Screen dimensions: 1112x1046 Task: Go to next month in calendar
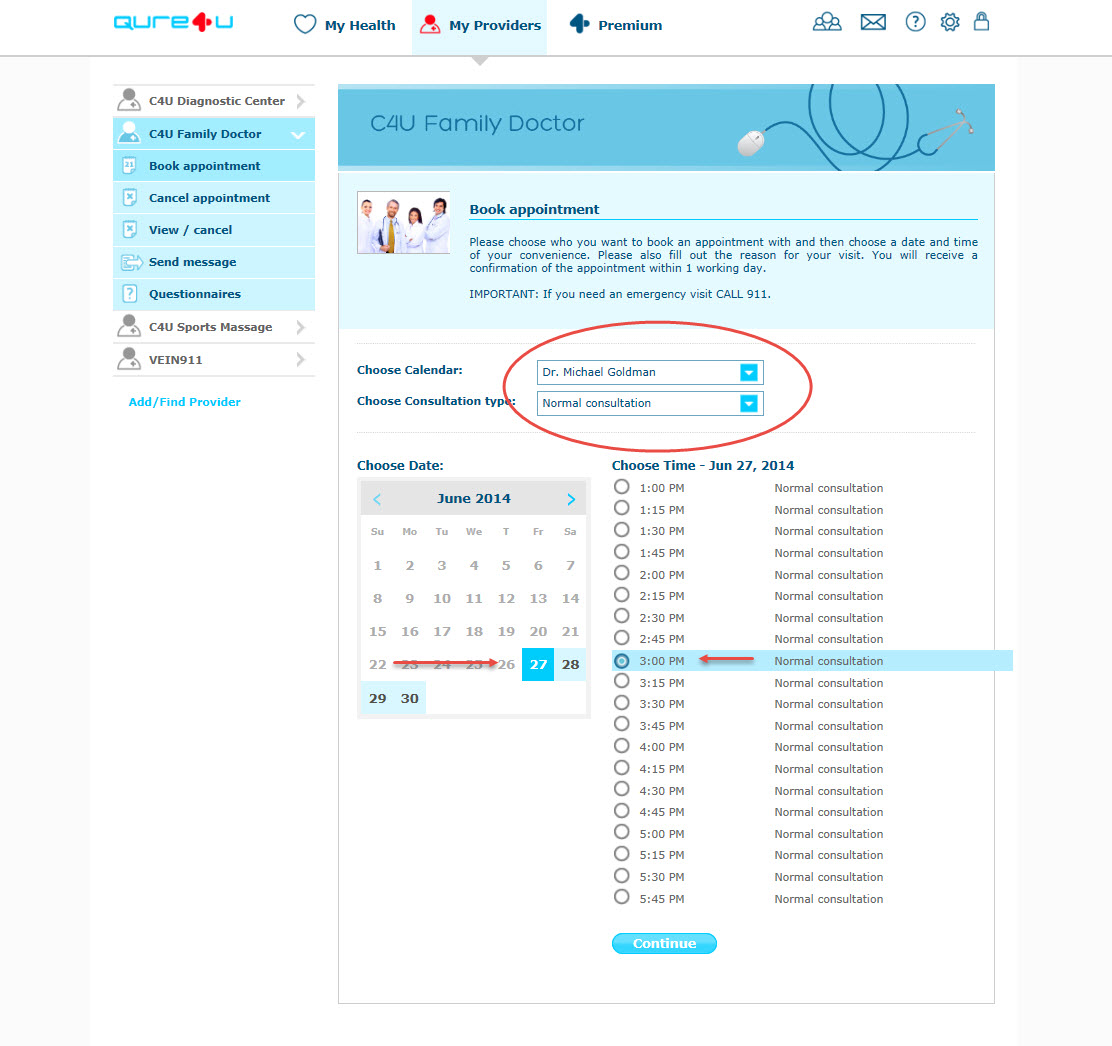[x=571, y=499]
